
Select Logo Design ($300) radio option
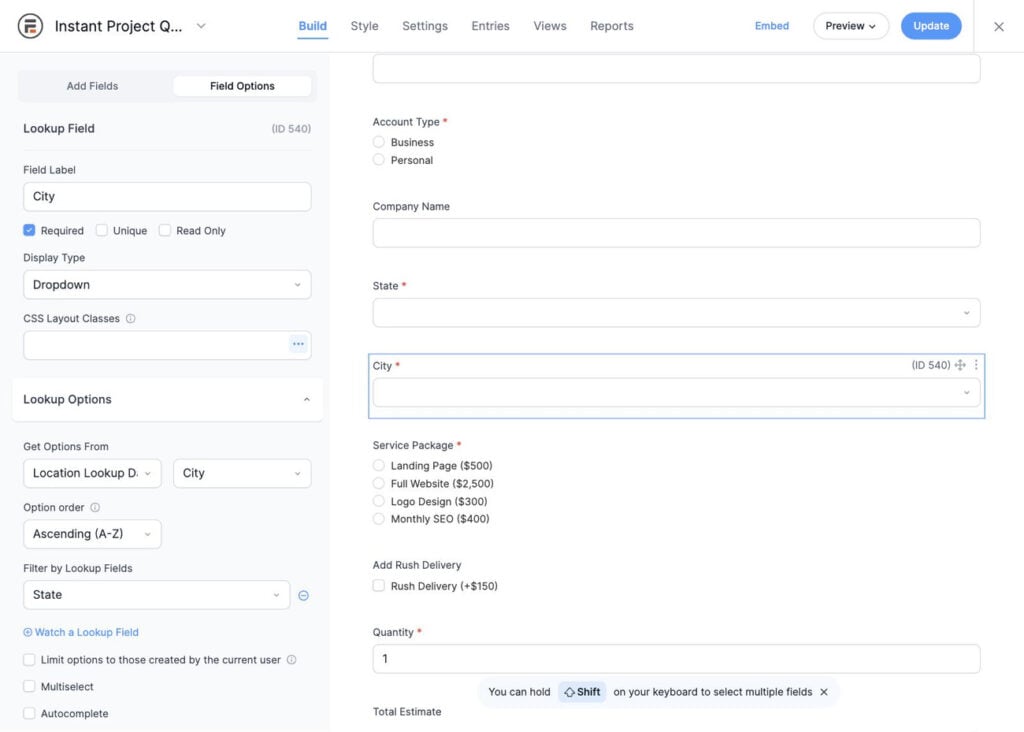(379, 501)
